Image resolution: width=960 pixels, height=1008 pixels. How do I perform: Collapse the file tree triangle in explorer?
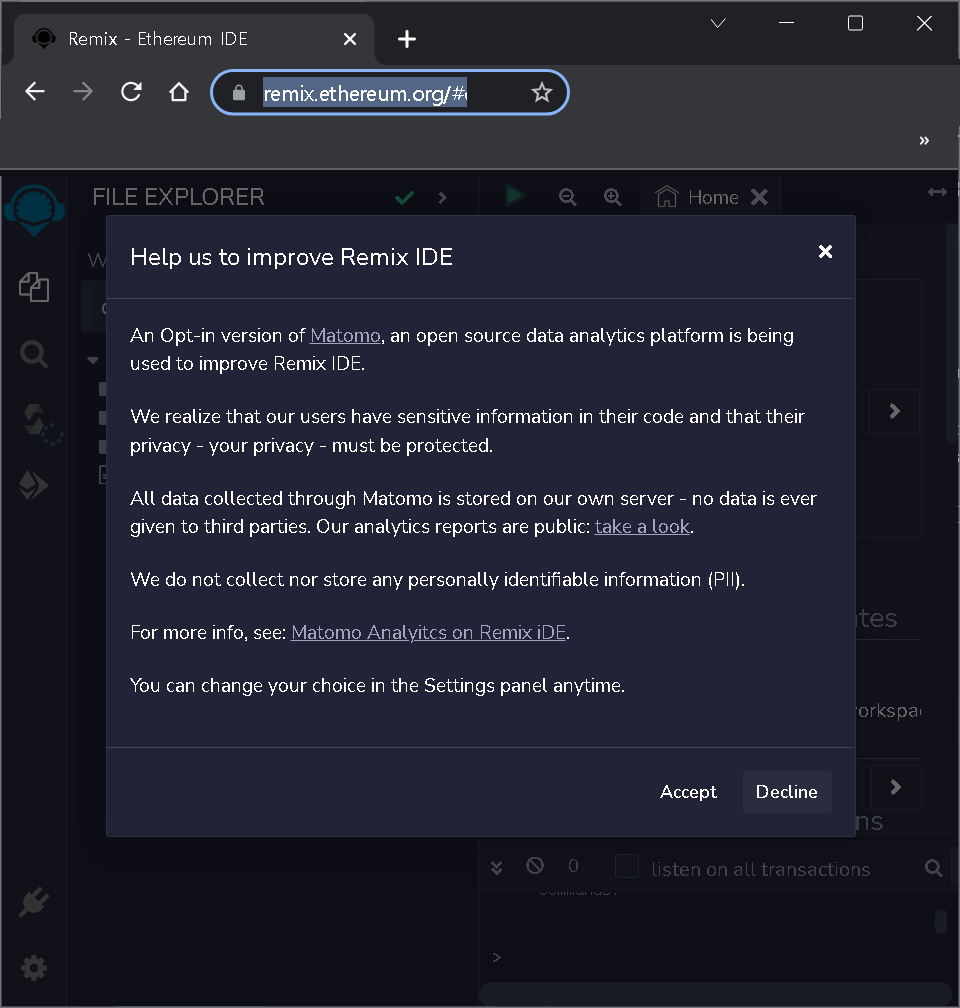(x=93, y=361)
